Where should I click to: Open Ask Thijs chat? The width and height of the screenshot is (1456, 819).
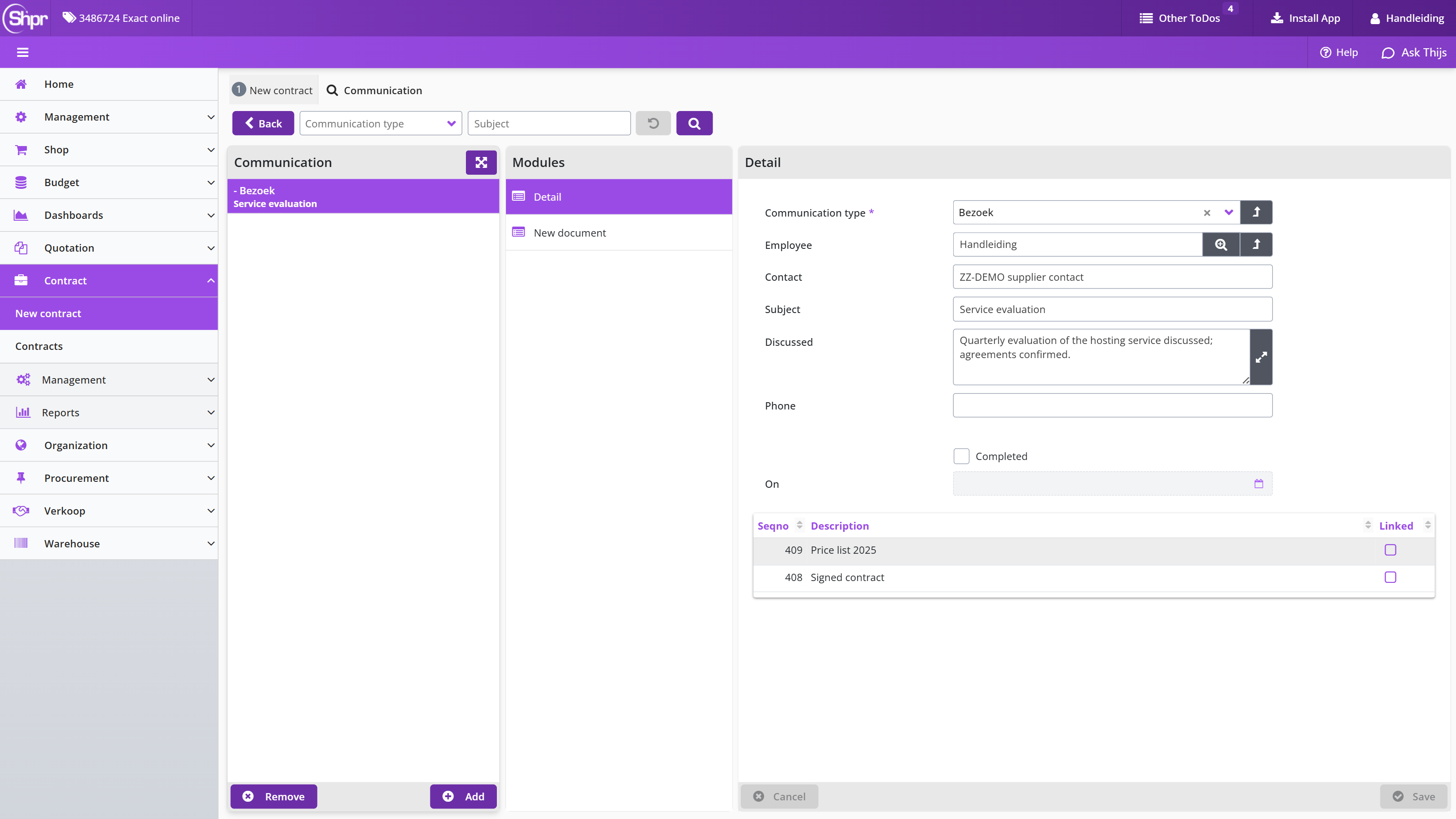click(x=1414, y=53)
